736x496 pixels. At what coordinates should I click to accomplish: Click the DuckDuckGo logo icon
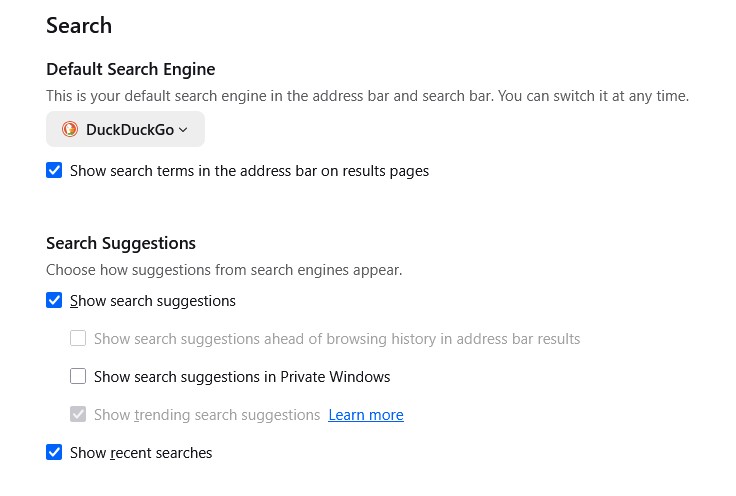click(70, 129)
